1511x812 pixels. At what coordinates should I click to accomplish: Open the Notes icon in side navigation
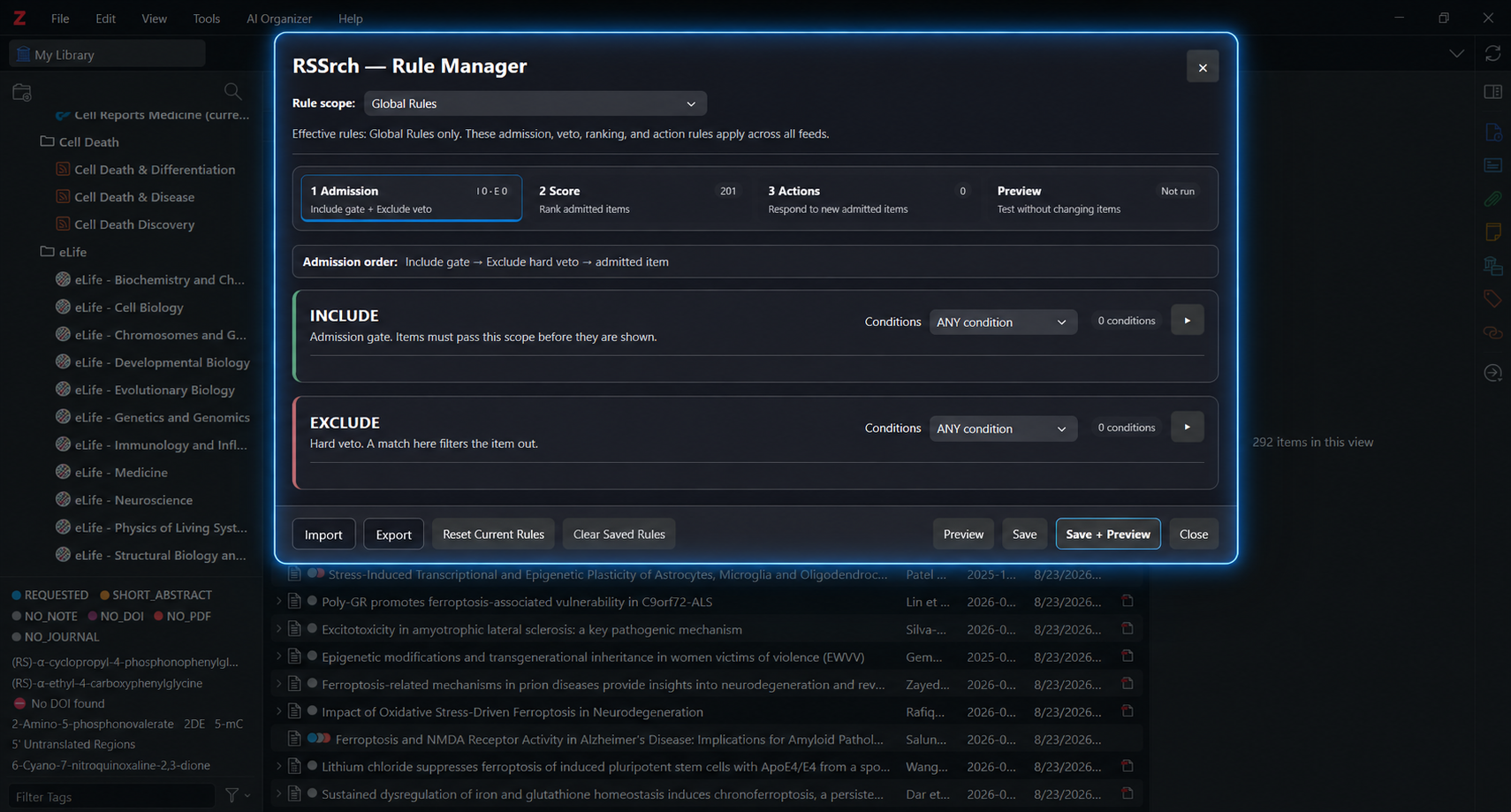point(1492,232)
